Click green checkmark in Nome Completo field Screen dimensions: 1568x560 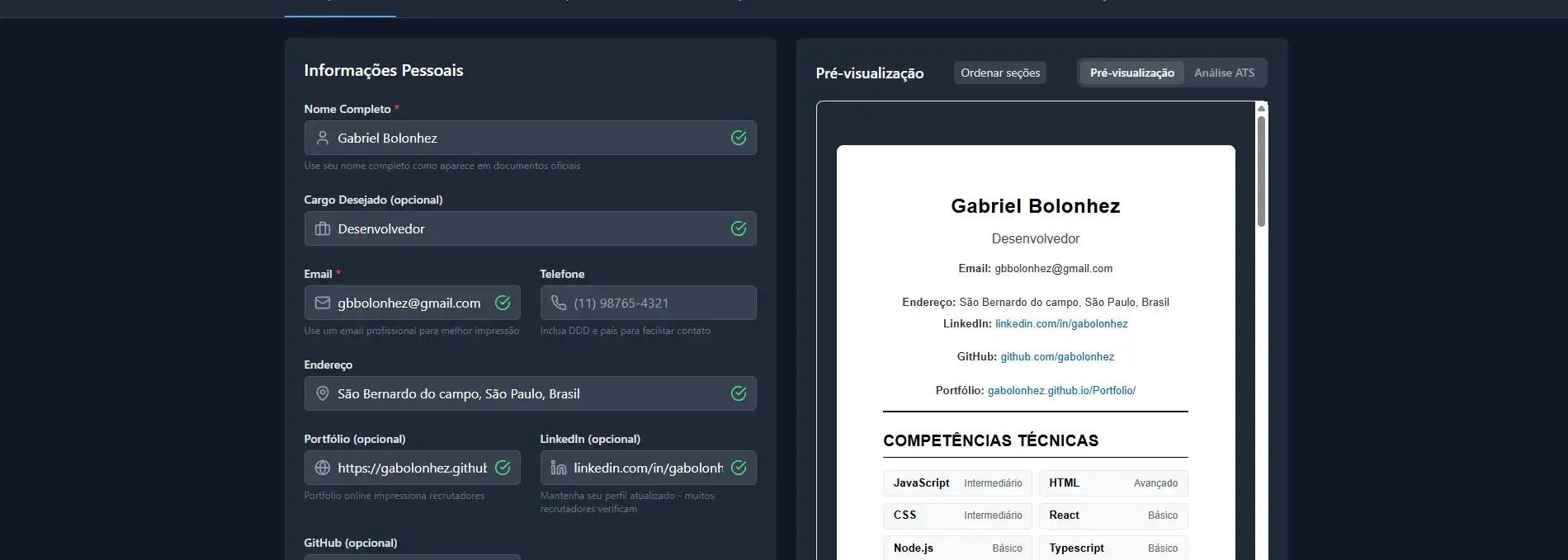coord(739,138)
